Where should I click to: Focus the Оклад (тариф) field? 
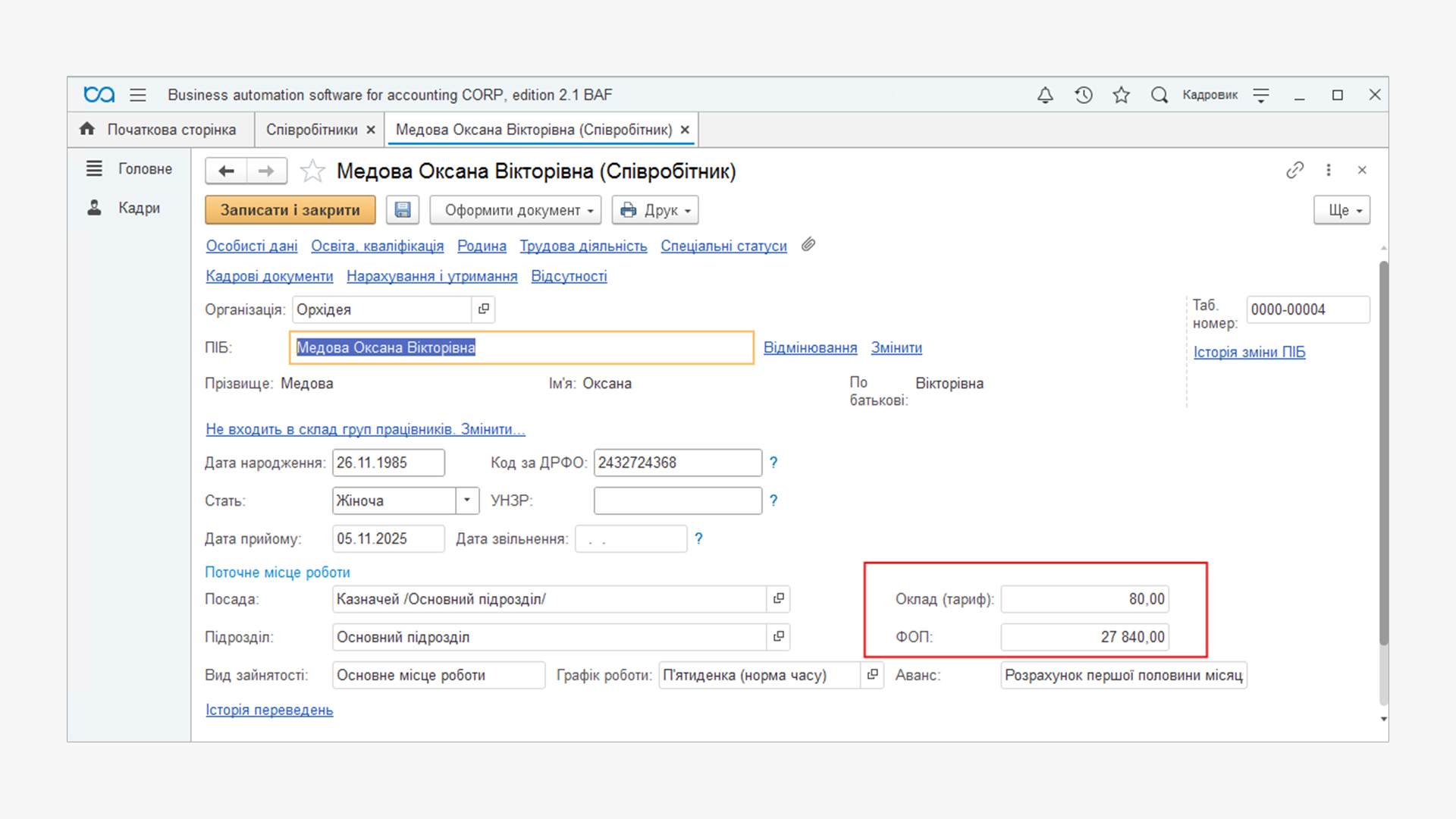[x=1084, y=599]
